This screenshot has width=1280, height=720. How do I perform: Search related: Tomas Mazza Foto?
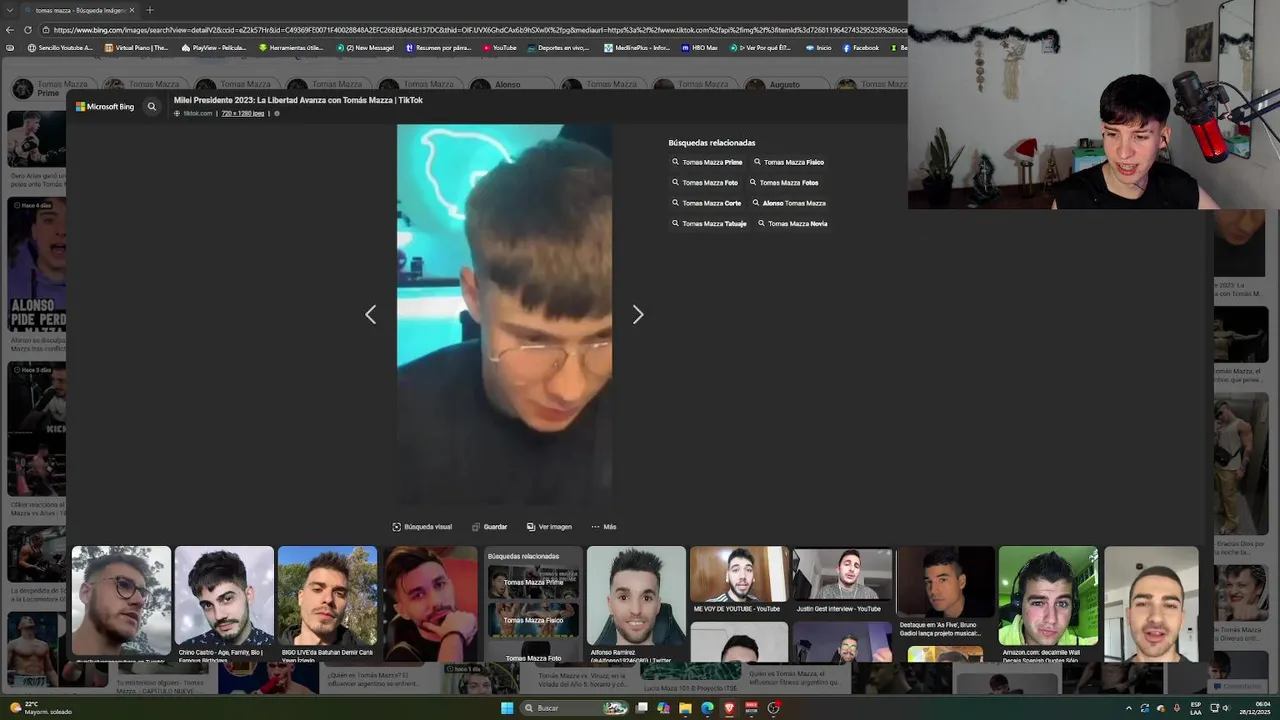(705, 183)
